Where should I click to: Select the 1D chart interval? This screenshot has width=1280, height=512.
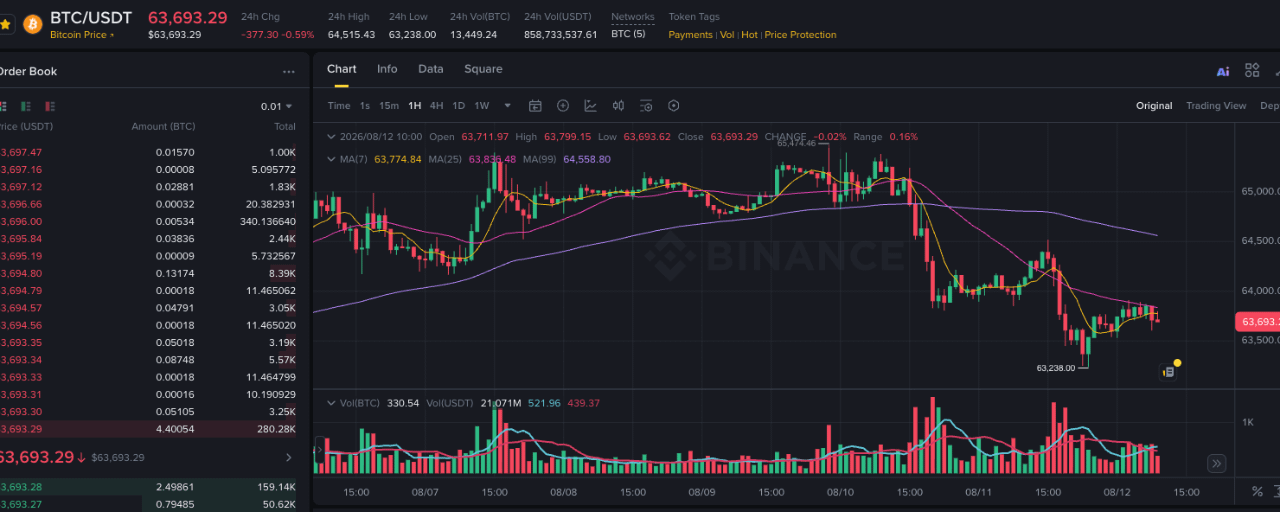pos(459,106)
